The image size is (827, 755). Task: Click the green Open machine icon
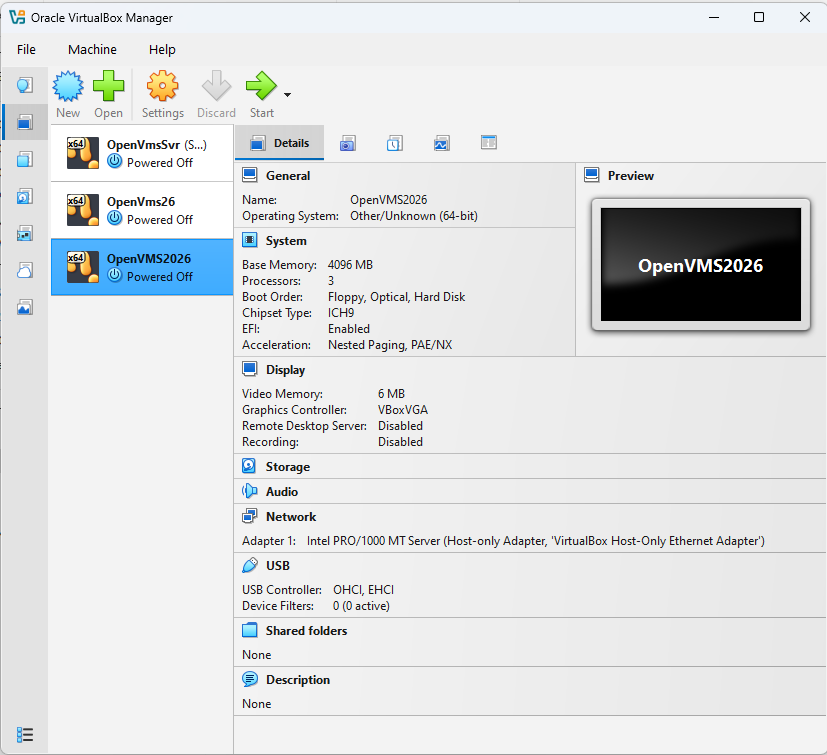click(x=109, y=86)
